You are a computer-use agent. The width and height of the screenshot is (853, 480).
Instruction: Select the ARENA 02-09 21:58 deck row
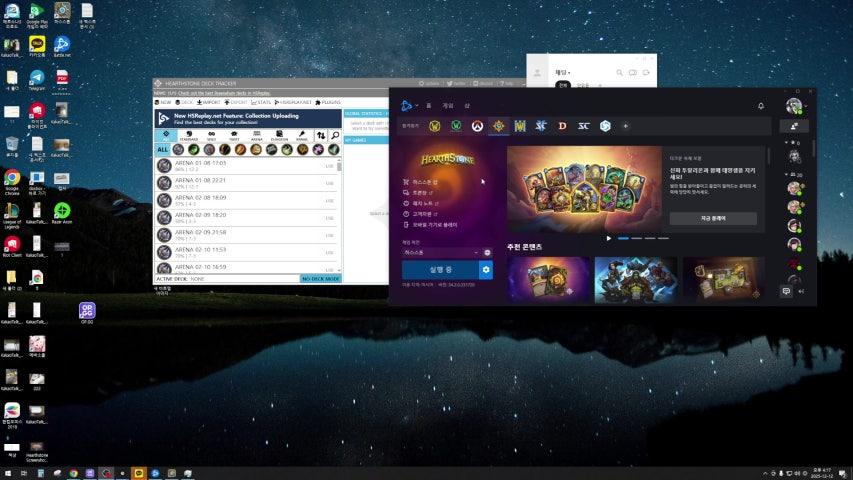[x=246, y=235]
